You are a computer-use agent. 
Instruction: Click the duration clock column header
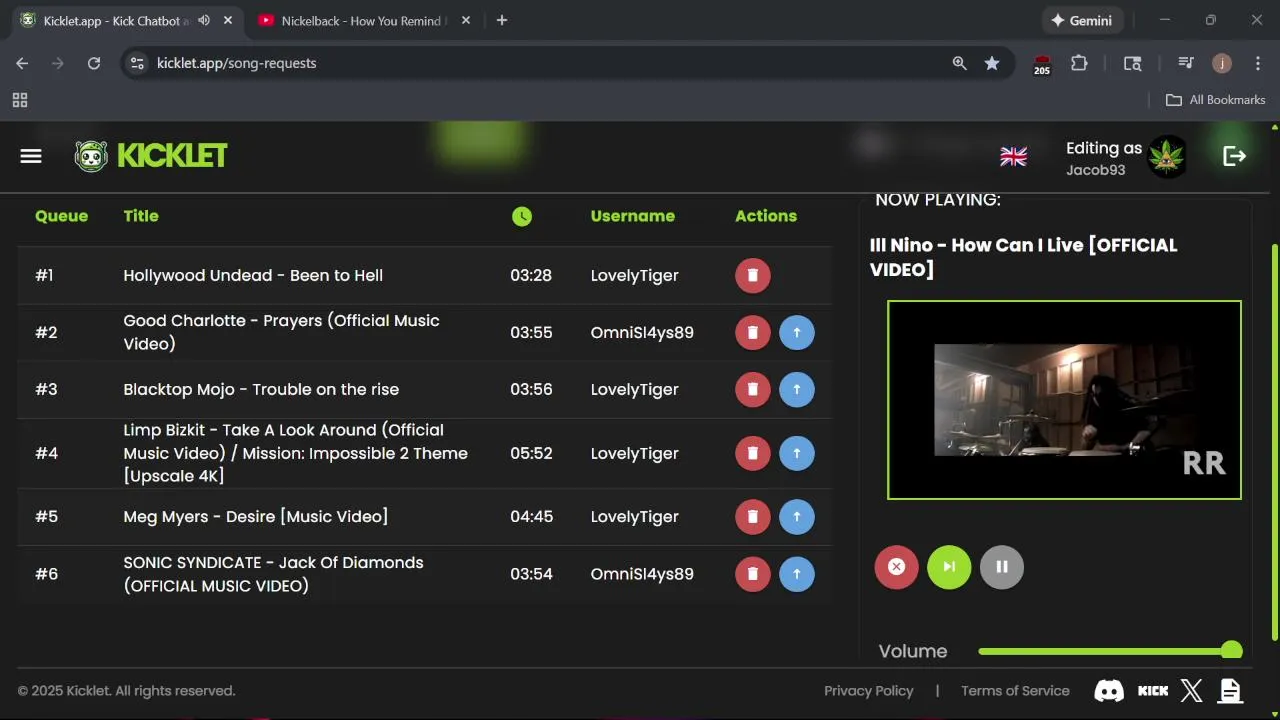pyautogui.click(x=522, y=216)
